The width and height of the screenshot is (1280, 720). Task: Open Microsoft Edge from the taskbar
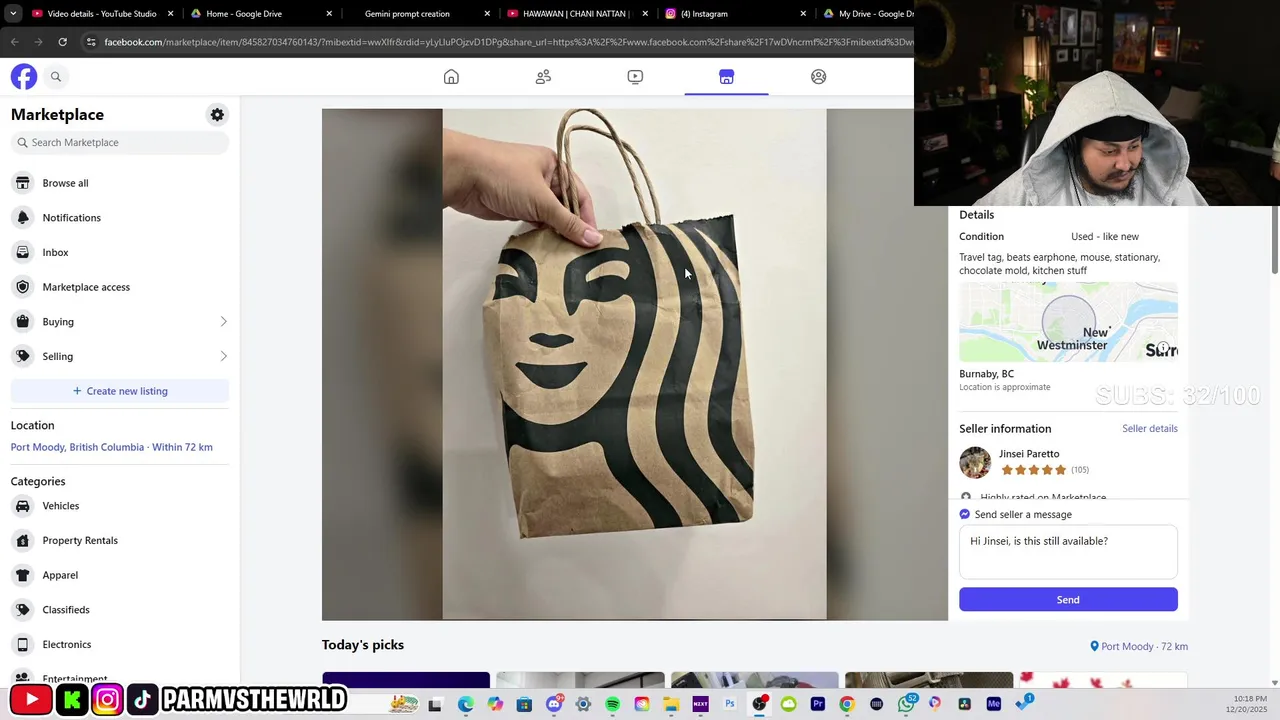point(466,704)
